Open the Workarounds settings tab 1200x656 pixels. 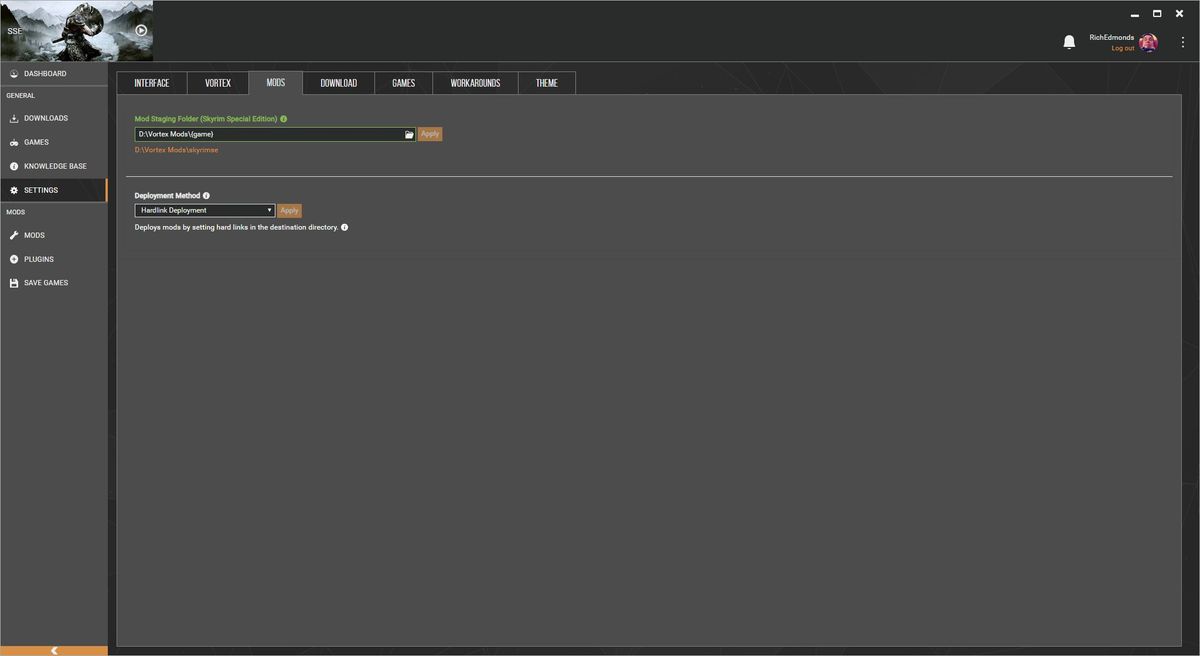point(475,83)
